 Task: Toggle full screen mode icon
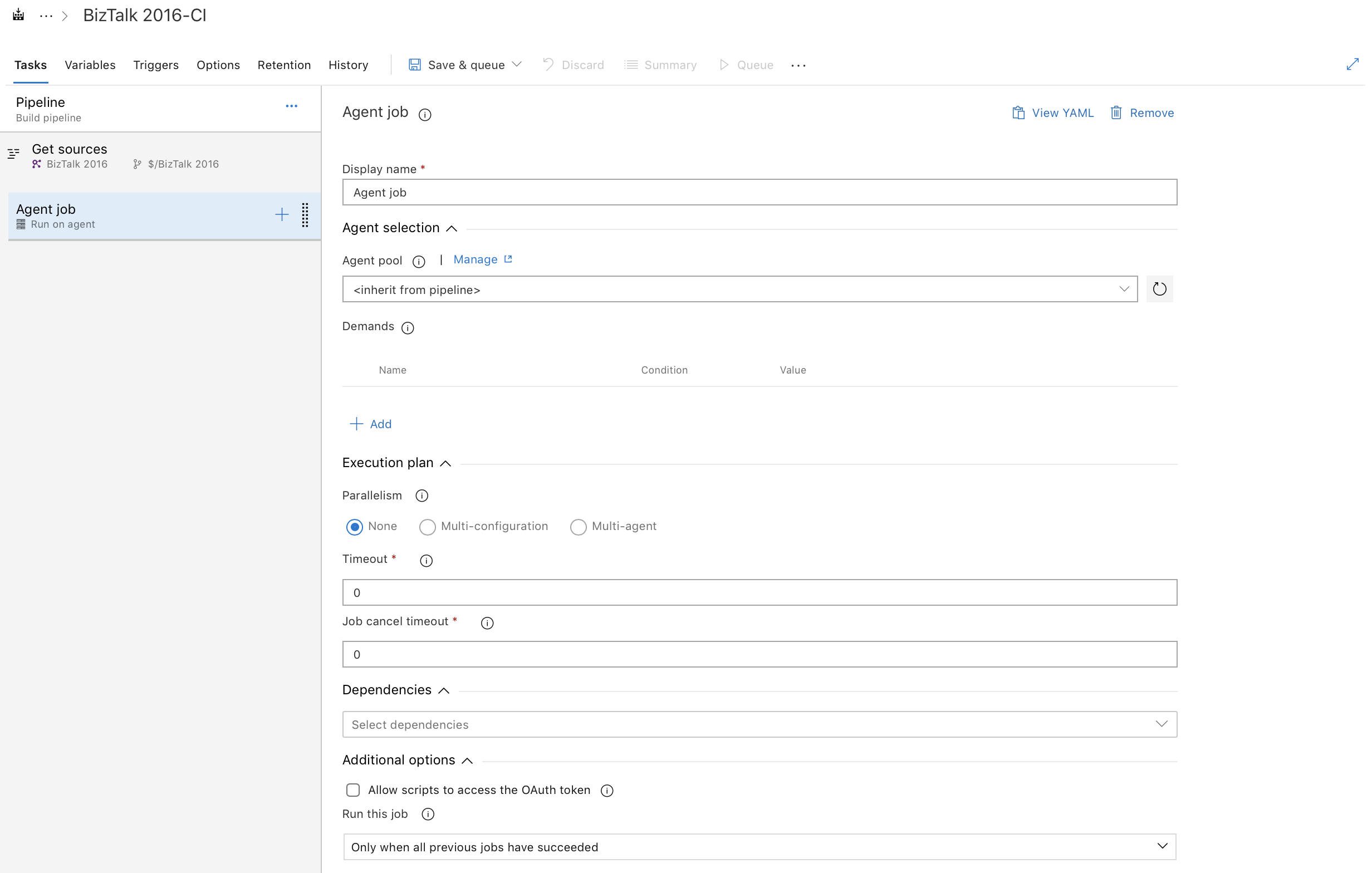tap(1352, 65)
